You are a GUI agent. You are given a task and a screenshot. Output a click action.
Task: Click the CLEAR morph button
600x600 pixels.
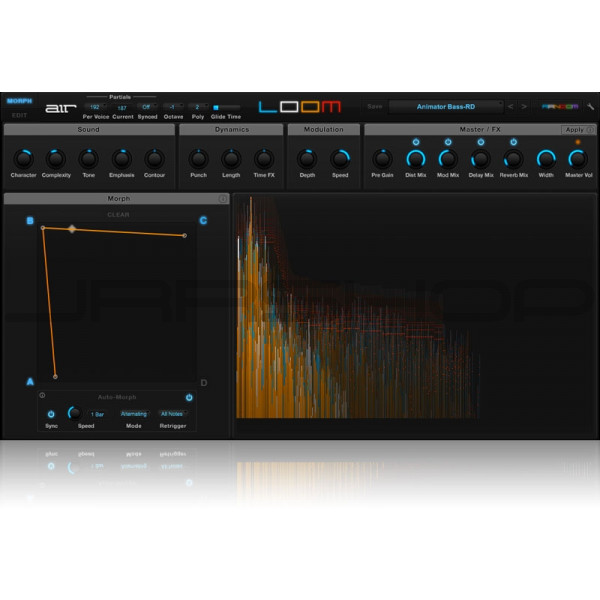click(118, 215)
